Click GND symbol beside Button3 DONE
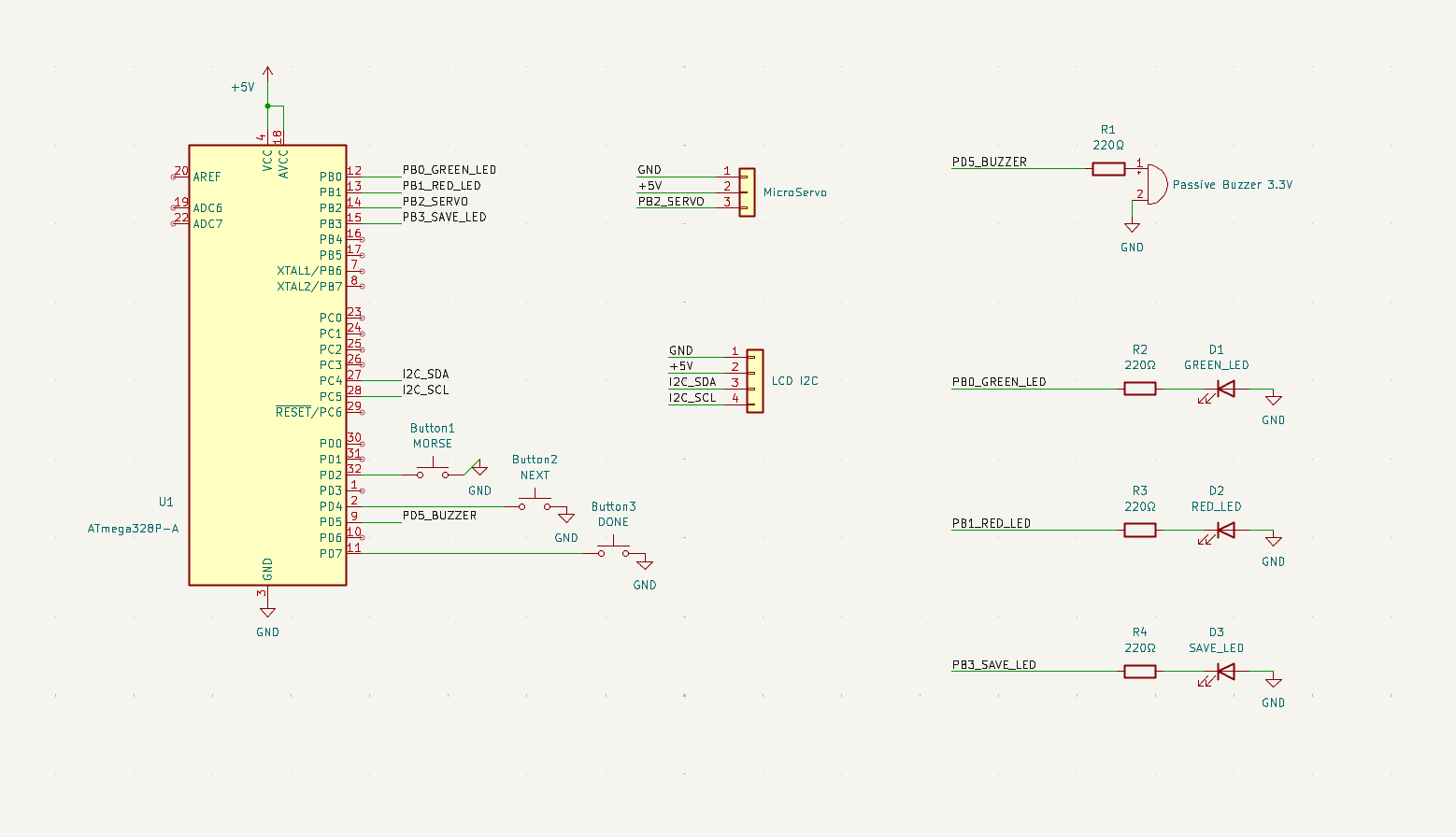1456x837 pixels. pos(645,563)
